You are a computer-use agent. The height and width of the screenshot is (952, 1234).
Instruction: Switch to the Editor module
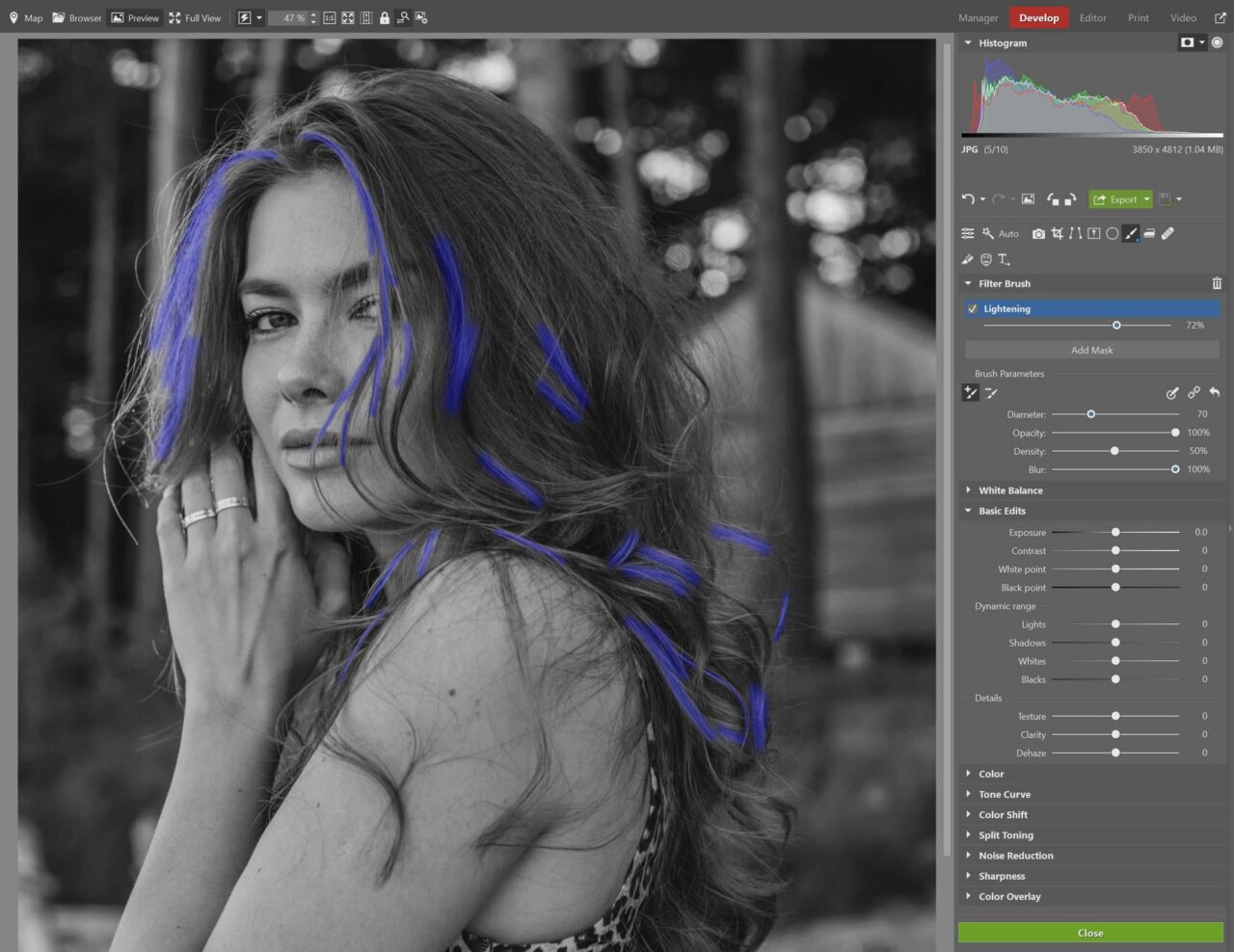click(x=1092, y=17)
